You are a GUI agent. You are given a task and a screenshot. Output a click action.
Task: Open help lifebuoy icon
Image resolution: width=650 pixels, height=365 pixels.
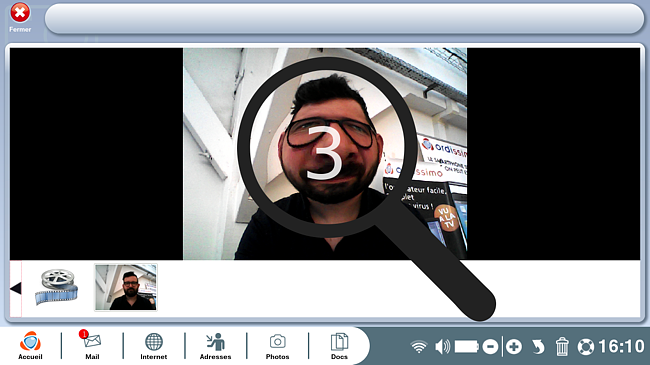pyautogui.click(x=586, y=347)
